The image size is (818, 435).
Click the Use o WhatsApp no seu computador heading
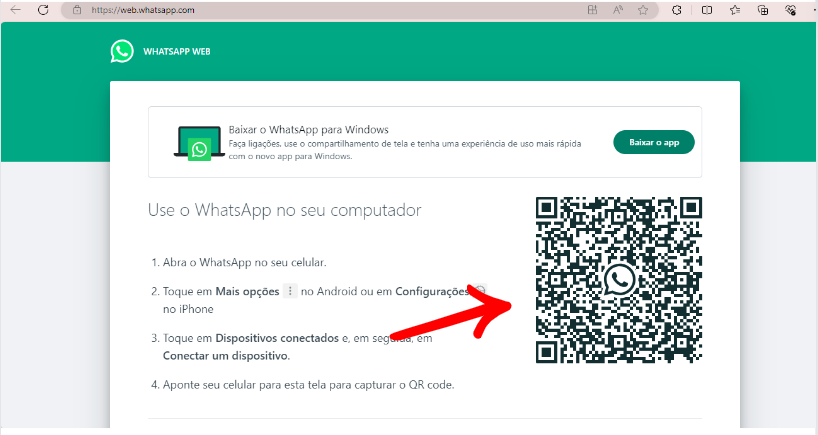[284, 210]
